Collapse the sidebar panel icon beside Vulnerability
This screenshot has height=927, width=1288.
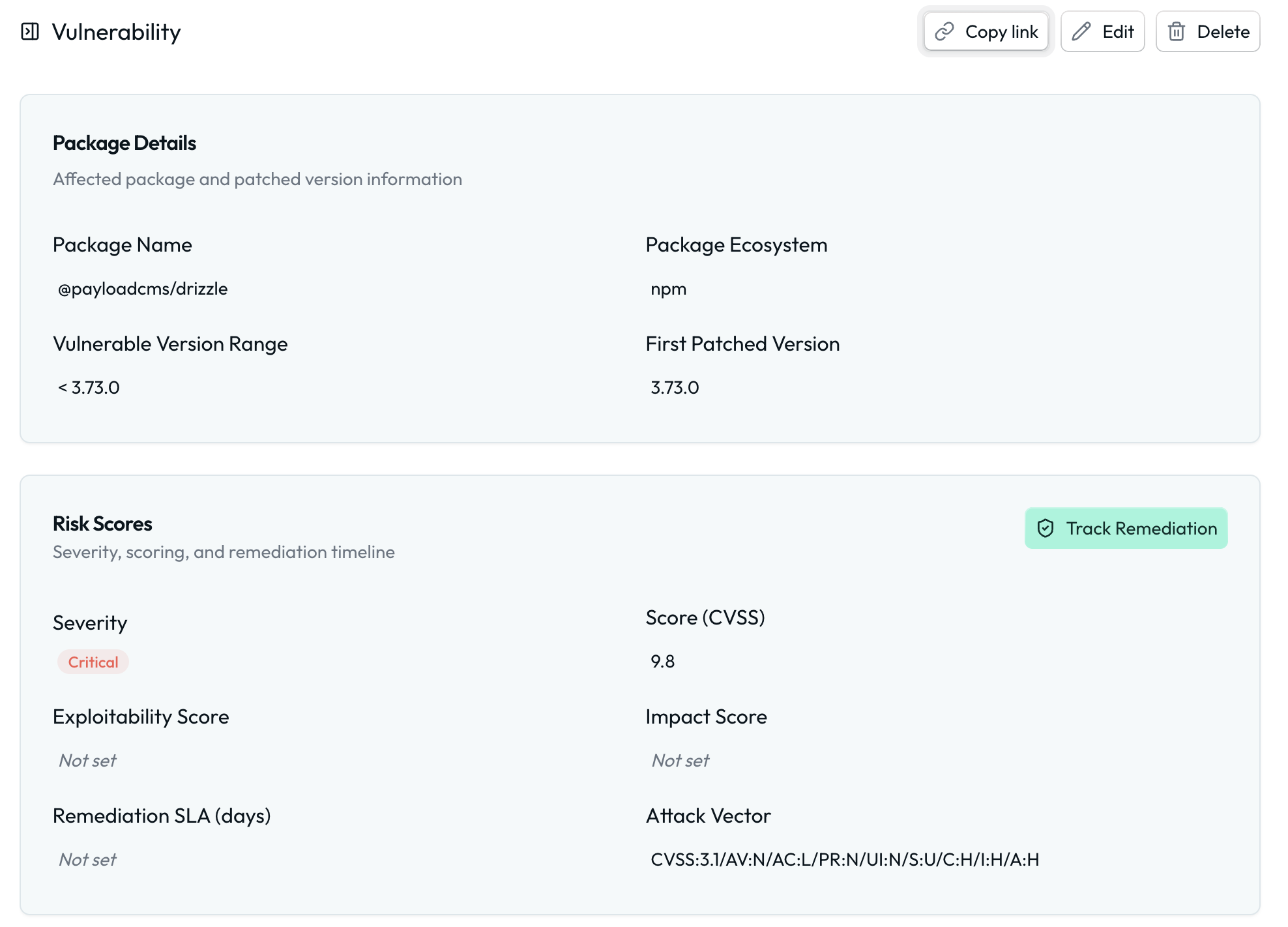tap(30, 31)
